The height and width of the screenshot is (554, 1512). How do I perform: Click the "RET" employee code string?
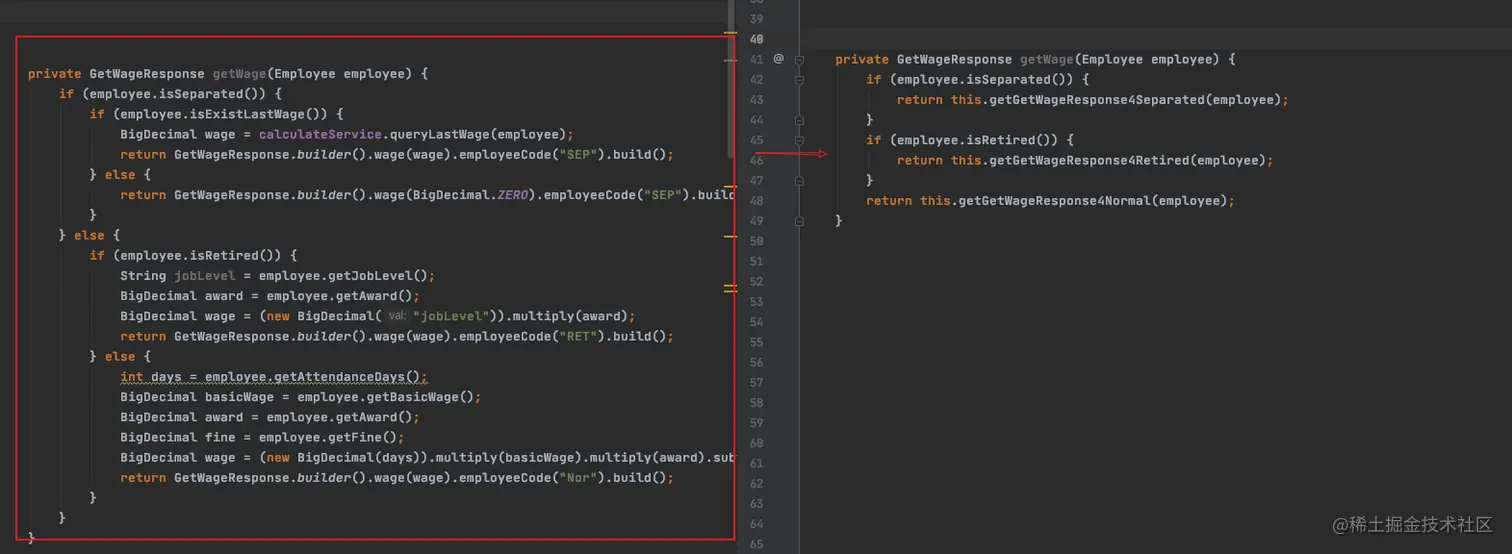pos(578,336)
